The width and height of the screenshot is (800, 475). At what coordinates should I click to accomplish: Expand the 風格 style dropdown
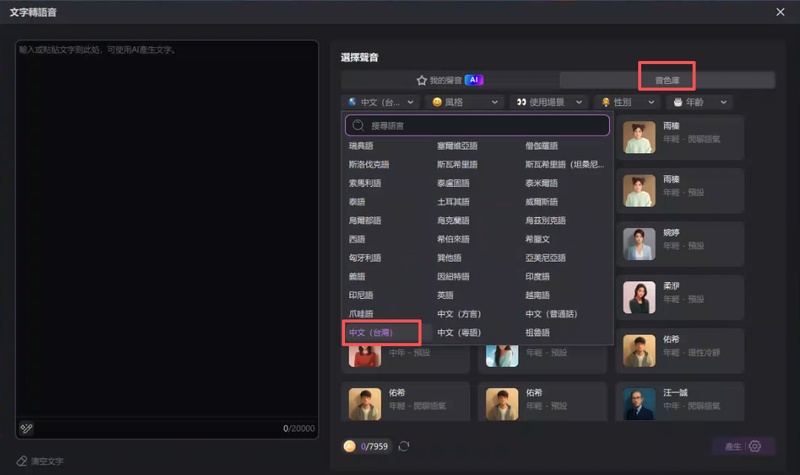click(x=465, y=102)
